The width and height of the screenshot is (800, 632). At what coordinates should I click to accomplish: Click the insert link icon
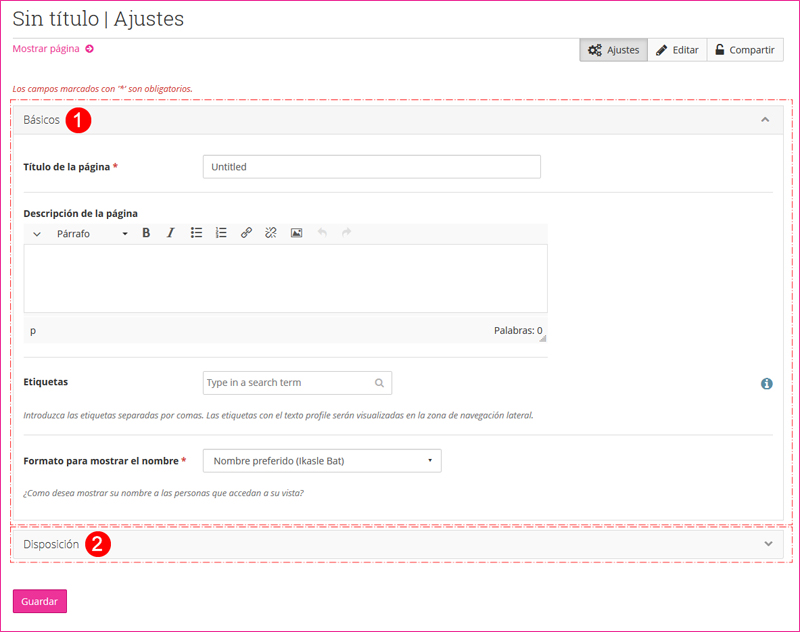click(x=246, y=233)
